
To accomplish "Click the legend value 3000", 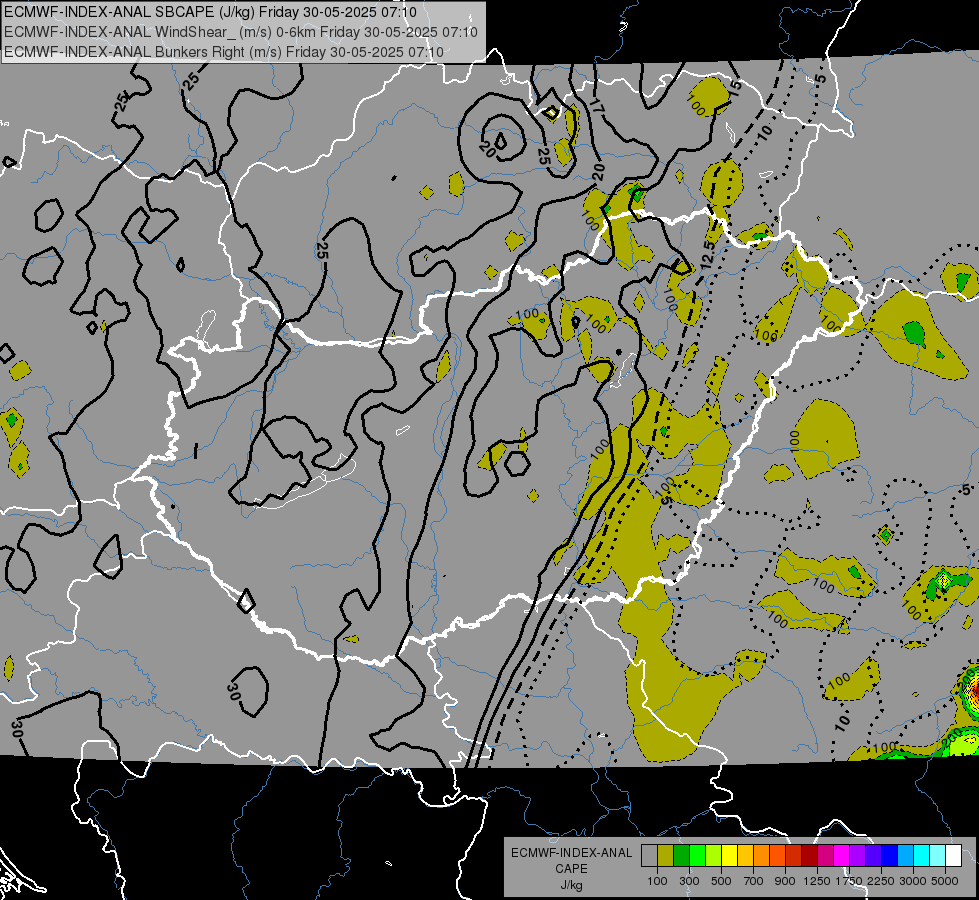I will (x=913, y=881).
